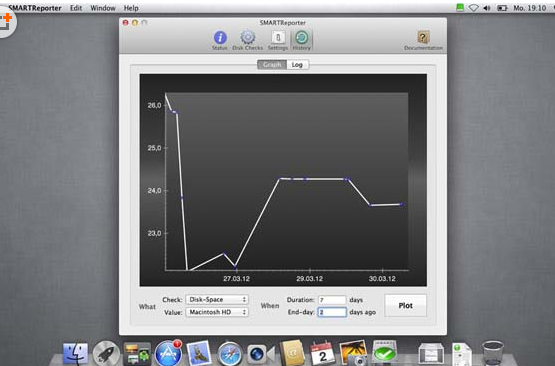The height and width of the screenshot is (366, 555).
Task: Click the Duration days input field
Action: click(332, 300)
